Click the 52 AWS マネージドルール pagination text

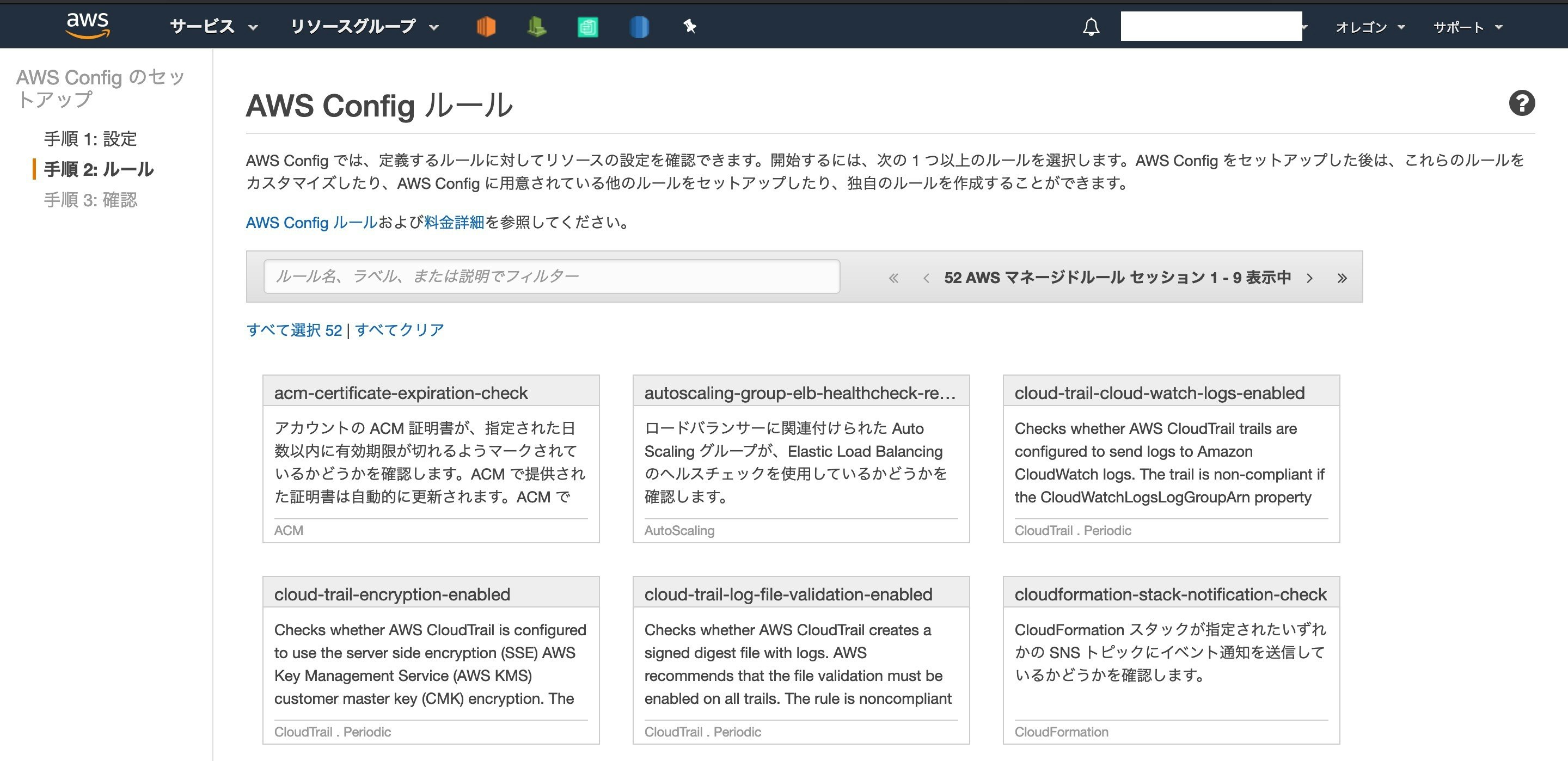point(1118,278)
